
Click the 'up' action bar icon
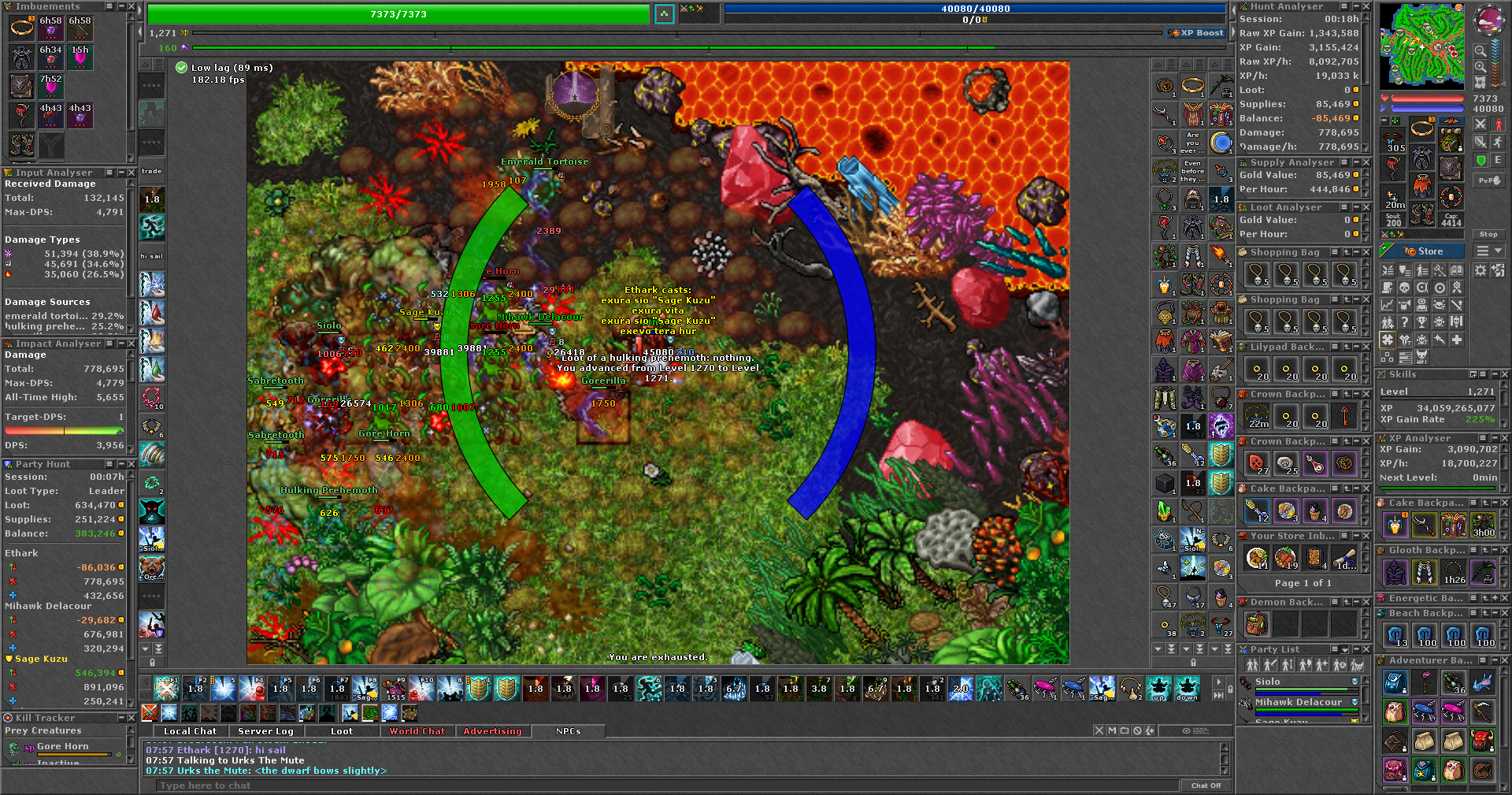[x=1159, y=689]
